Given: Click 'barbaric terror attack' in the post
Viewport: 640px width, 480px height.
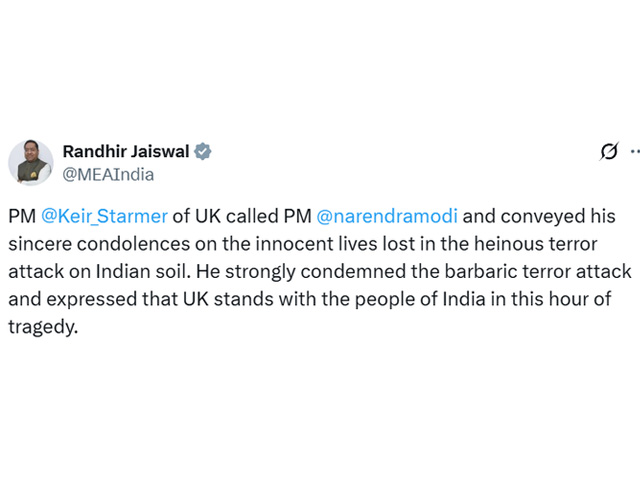Looking at the screenshot, I should pos(538,271).
